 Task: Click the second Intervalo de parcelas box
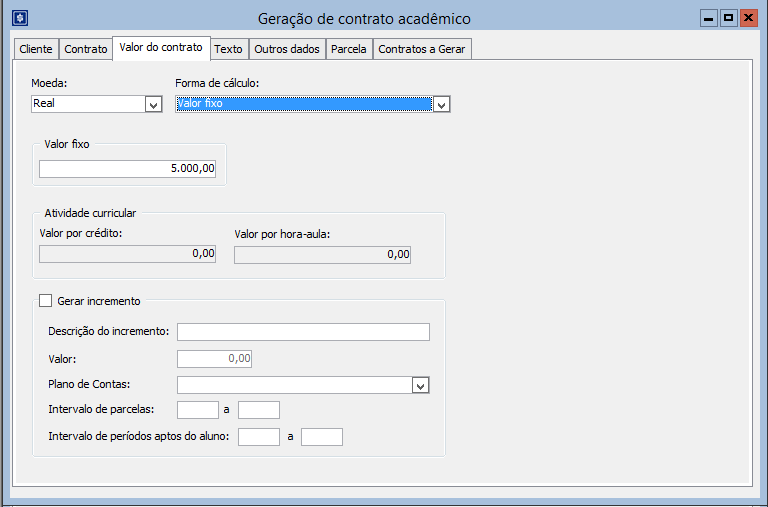[x=259, y=410]
